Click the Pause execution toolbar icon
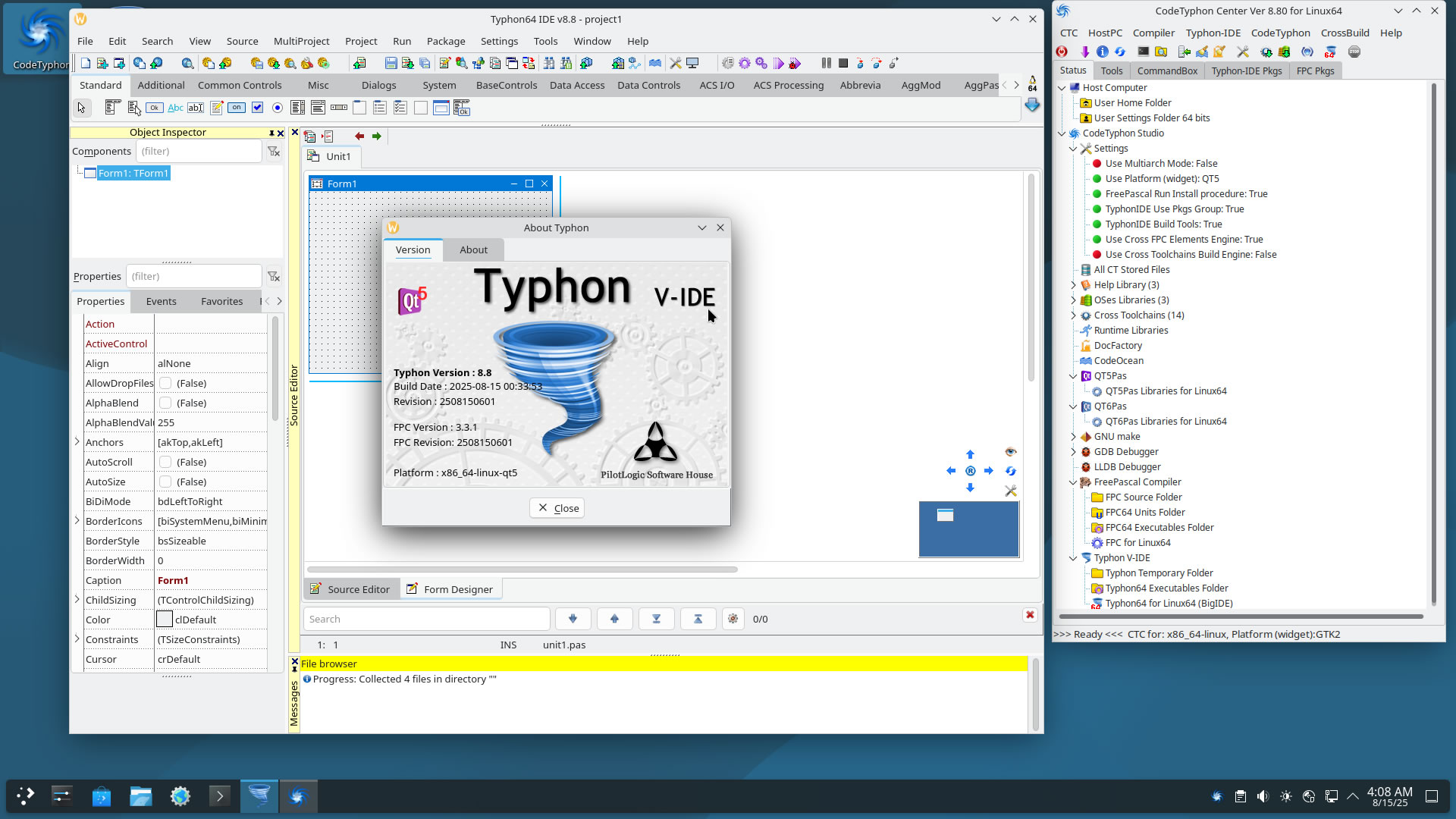This screenshot has height=819, width=1456. pyautogui.click(x=827, y=64)
